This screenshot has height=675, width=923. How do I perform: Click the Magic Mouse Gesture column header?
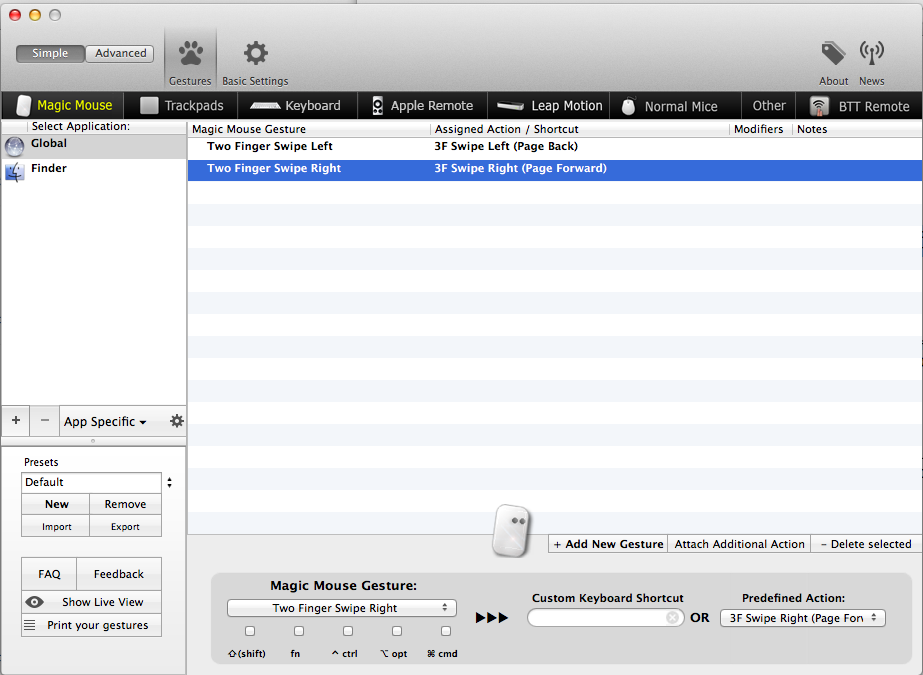[x=310, y=129]
